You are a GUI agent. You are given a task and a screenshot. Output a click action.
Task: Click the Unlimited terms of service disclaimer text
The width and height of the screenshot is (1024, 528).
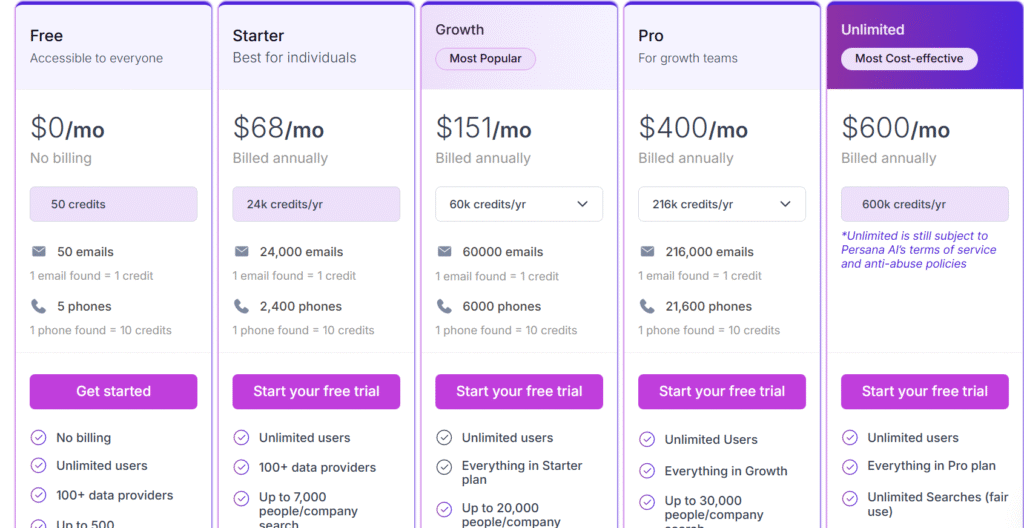(918, 250)
